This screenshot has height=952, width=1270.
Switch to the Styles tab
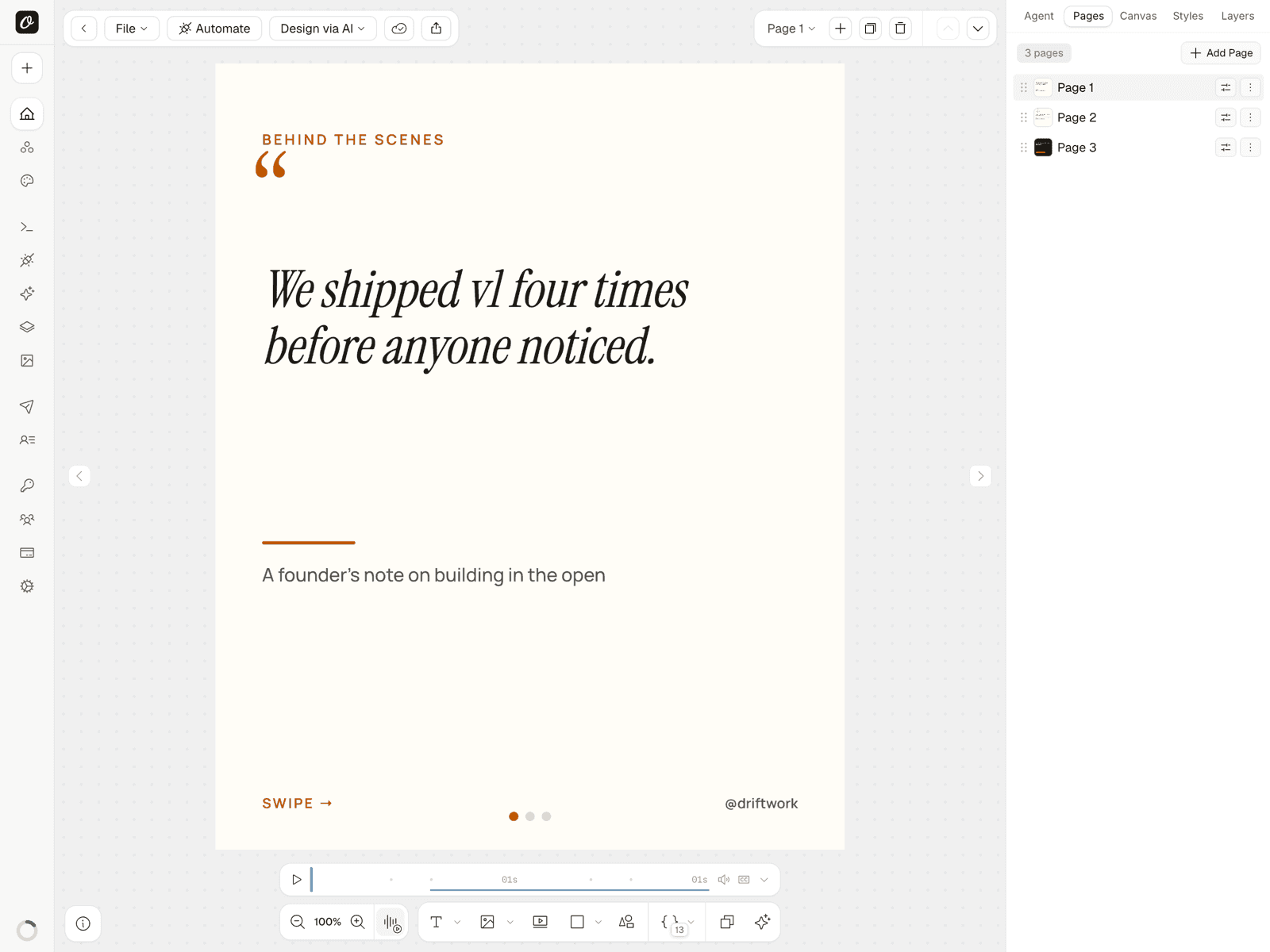[1188, 16]
